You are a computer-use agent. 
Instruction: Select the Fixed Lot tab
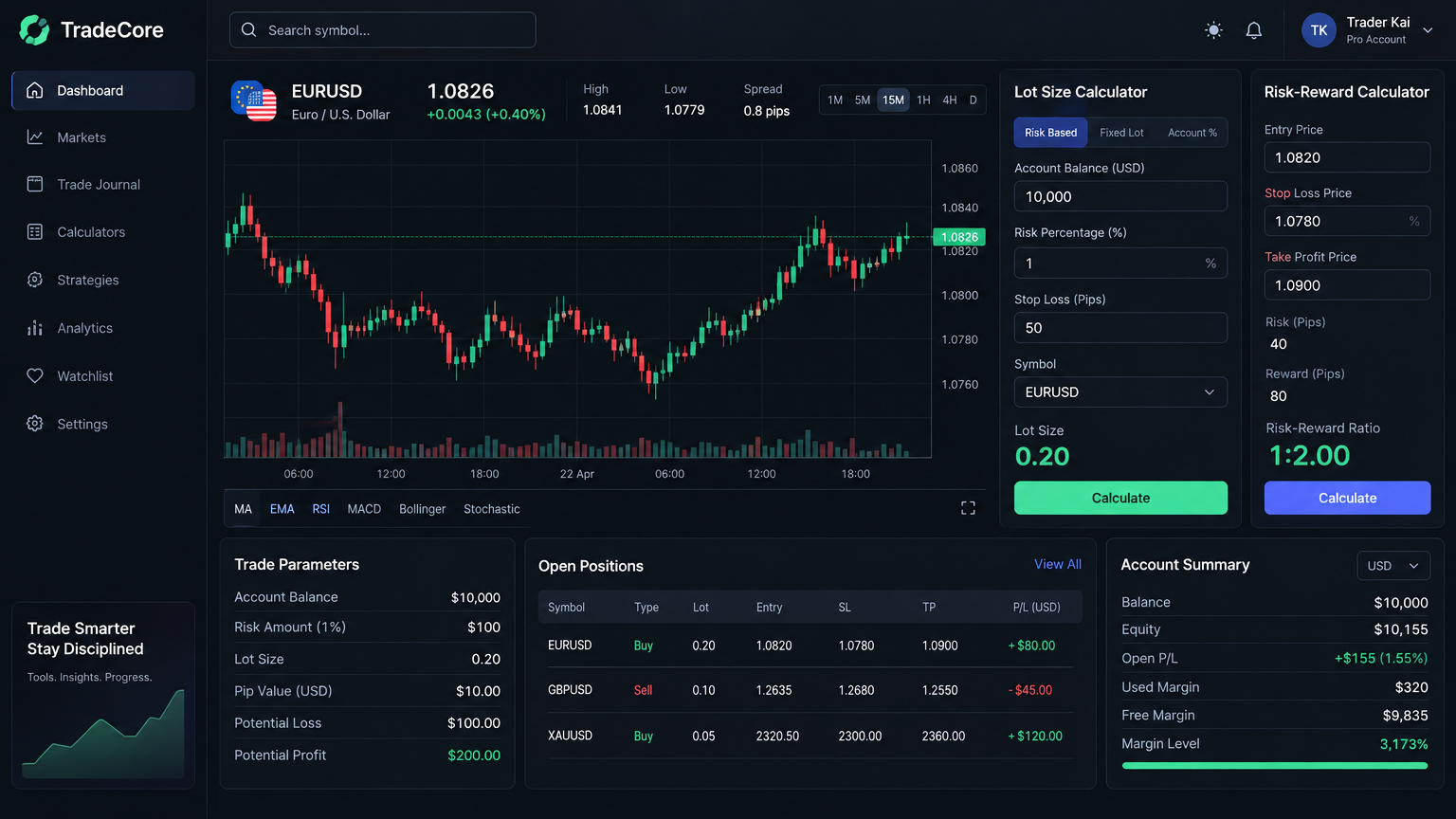tap(1121, 133)
